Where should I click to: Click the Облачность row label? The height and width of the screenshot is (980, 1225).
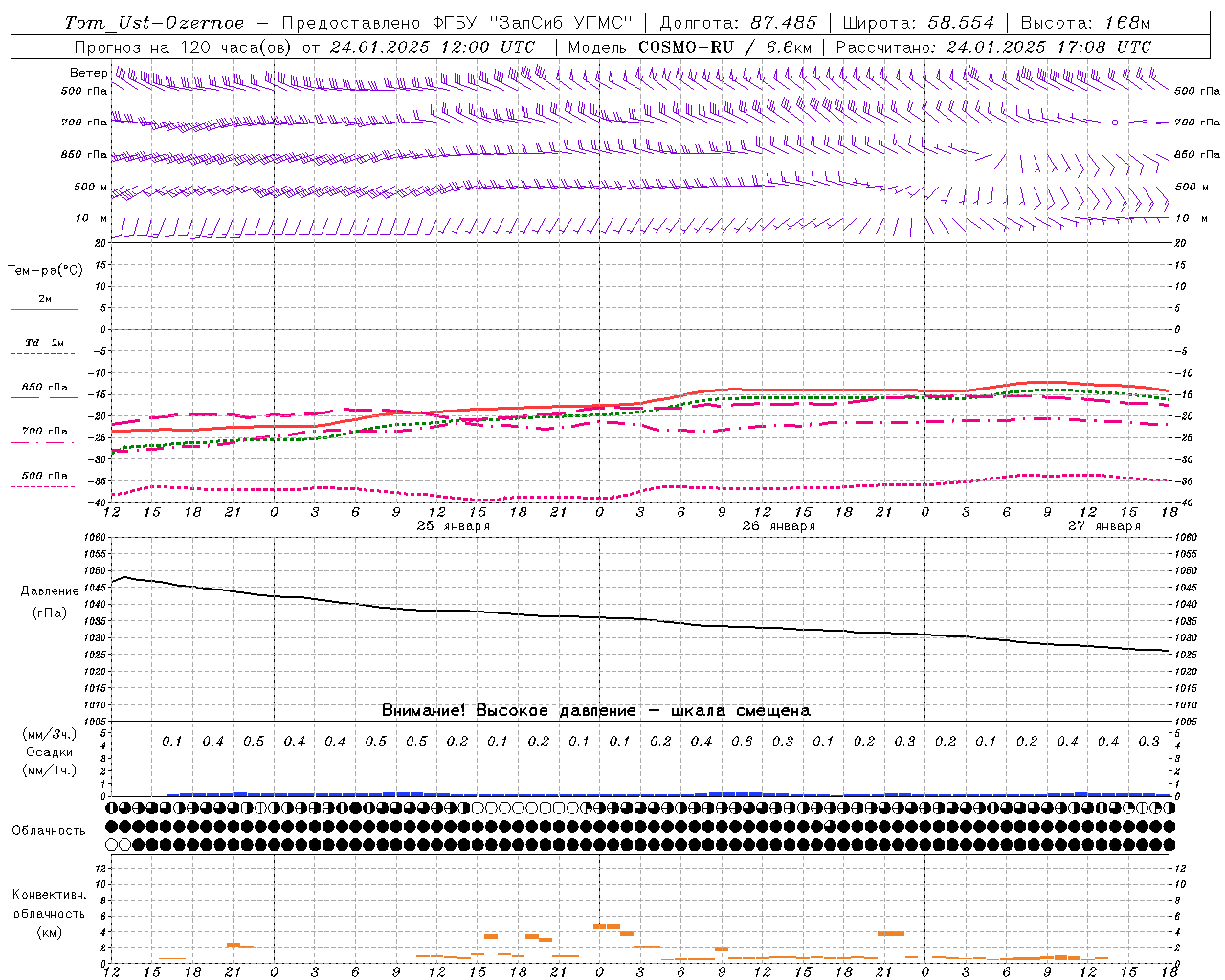(49, 831)
